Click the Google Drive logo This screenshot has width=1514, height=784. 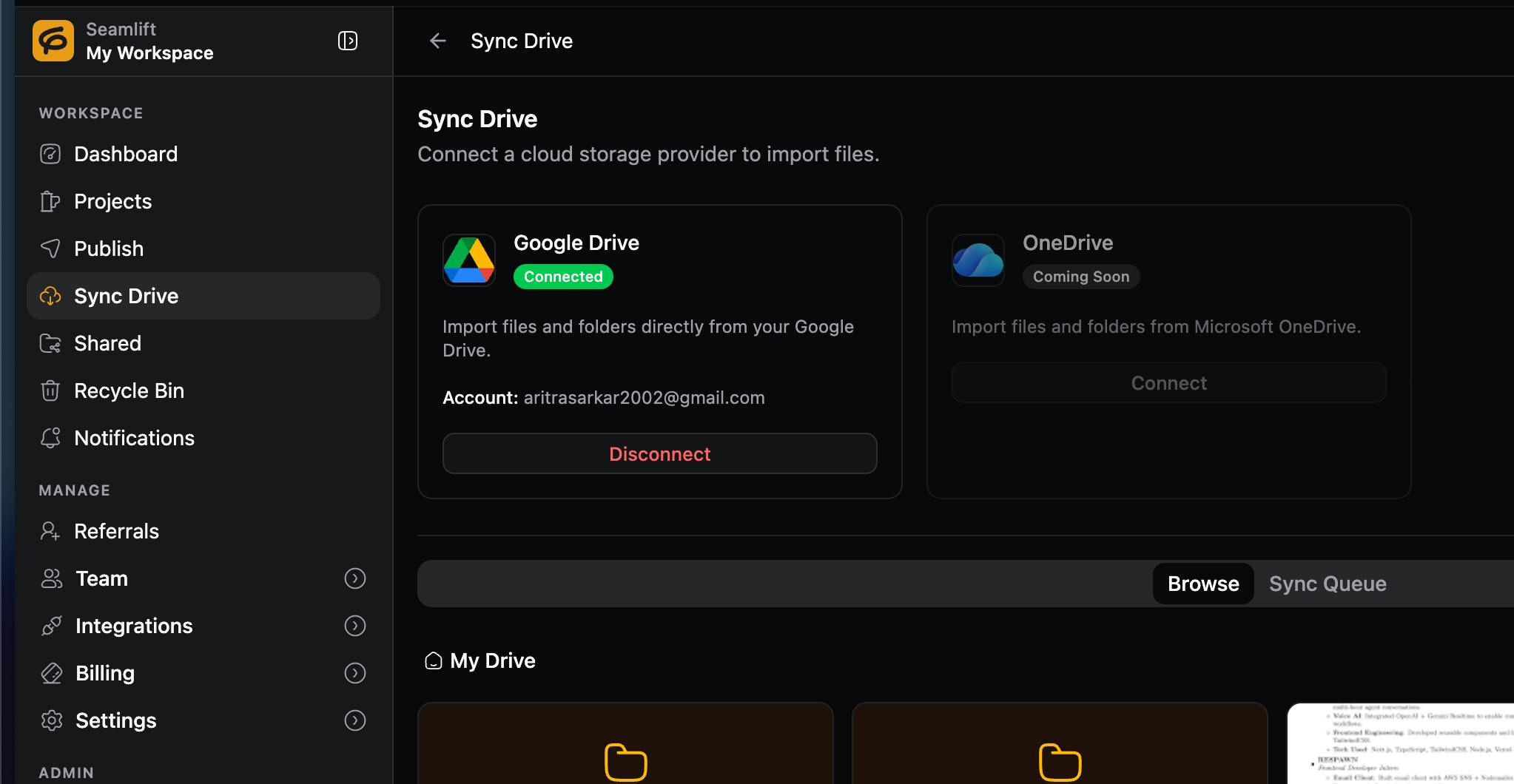pos(469,260)
